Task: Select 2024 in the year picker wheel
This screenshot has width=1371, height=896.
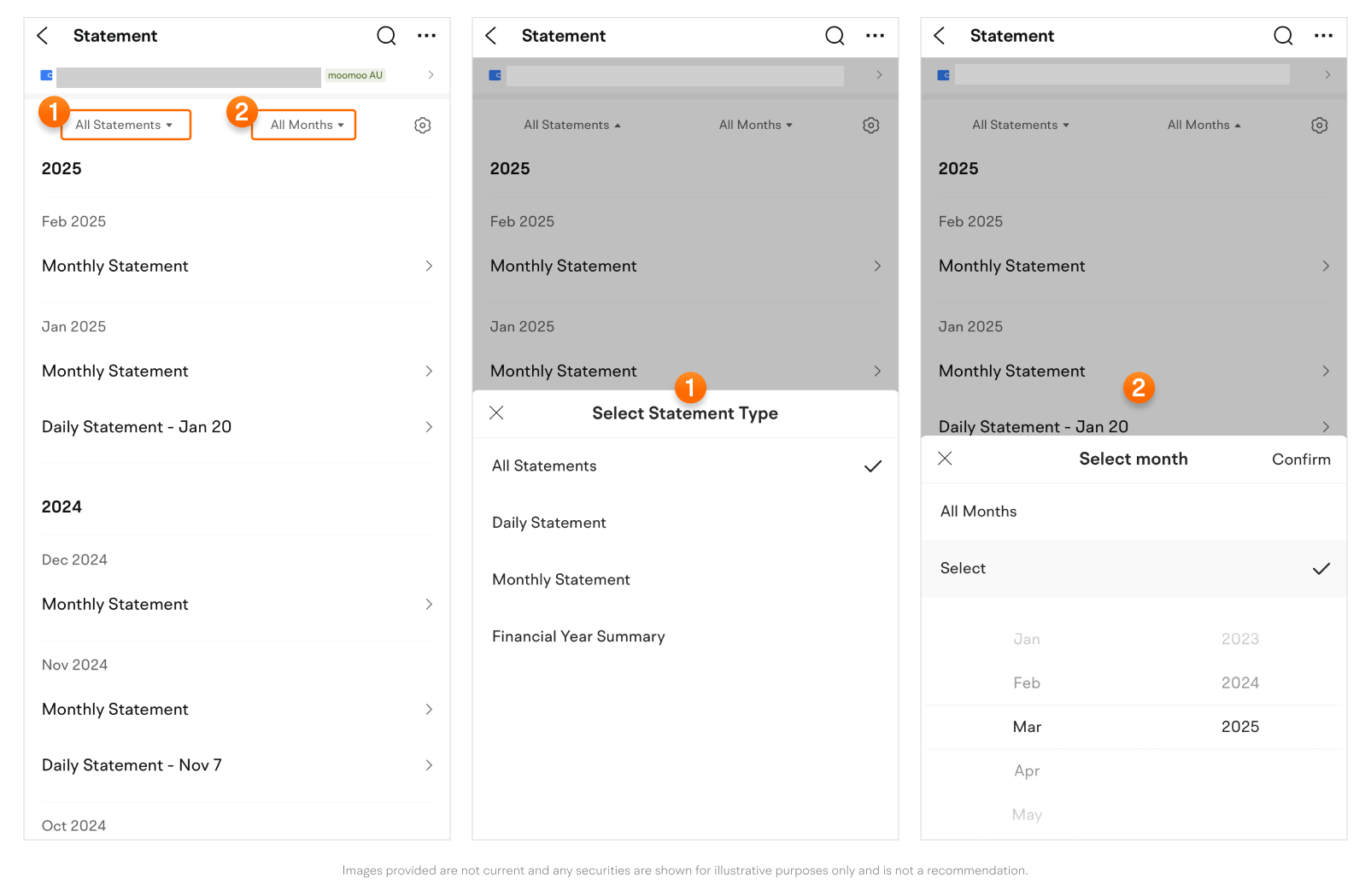Action: (1239, 682)
